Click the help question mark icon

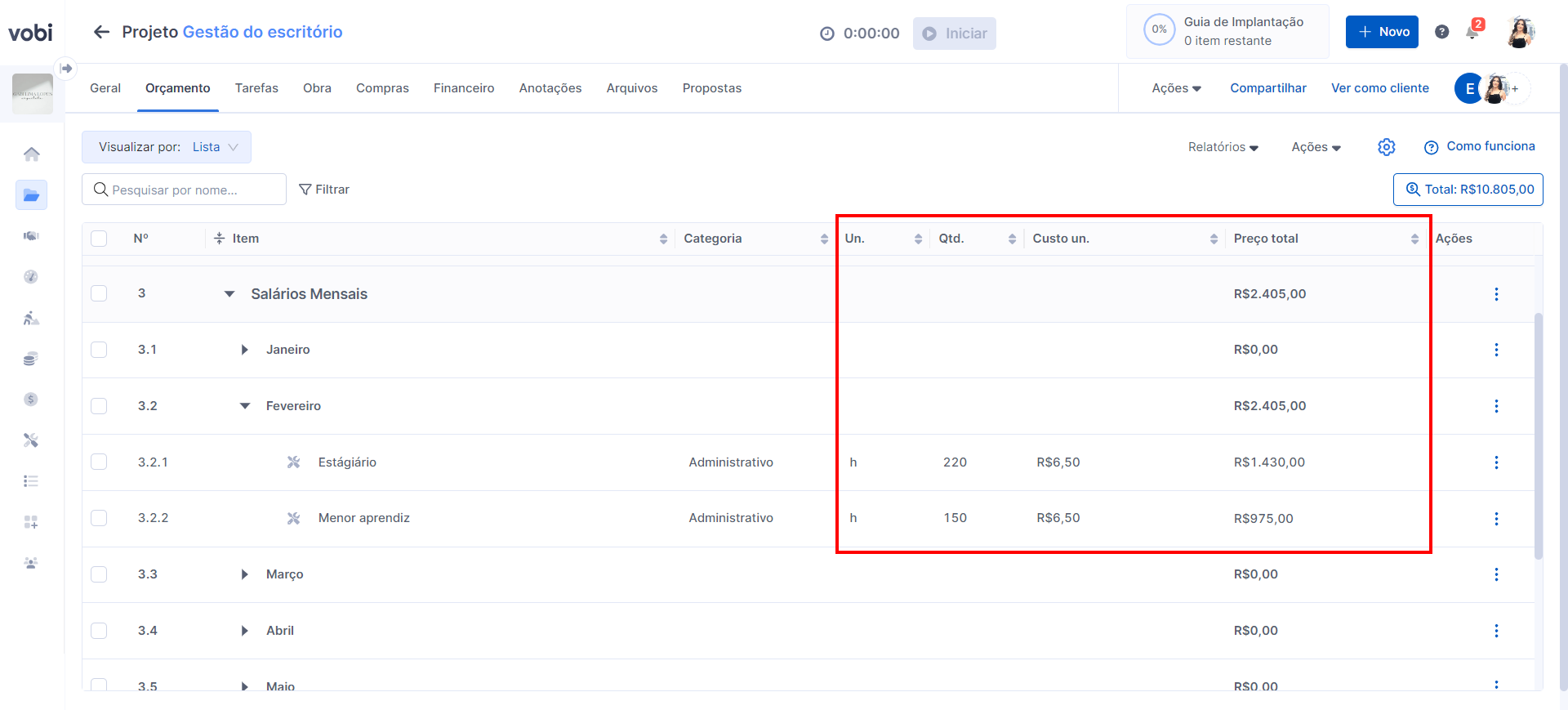(1442, 32)
